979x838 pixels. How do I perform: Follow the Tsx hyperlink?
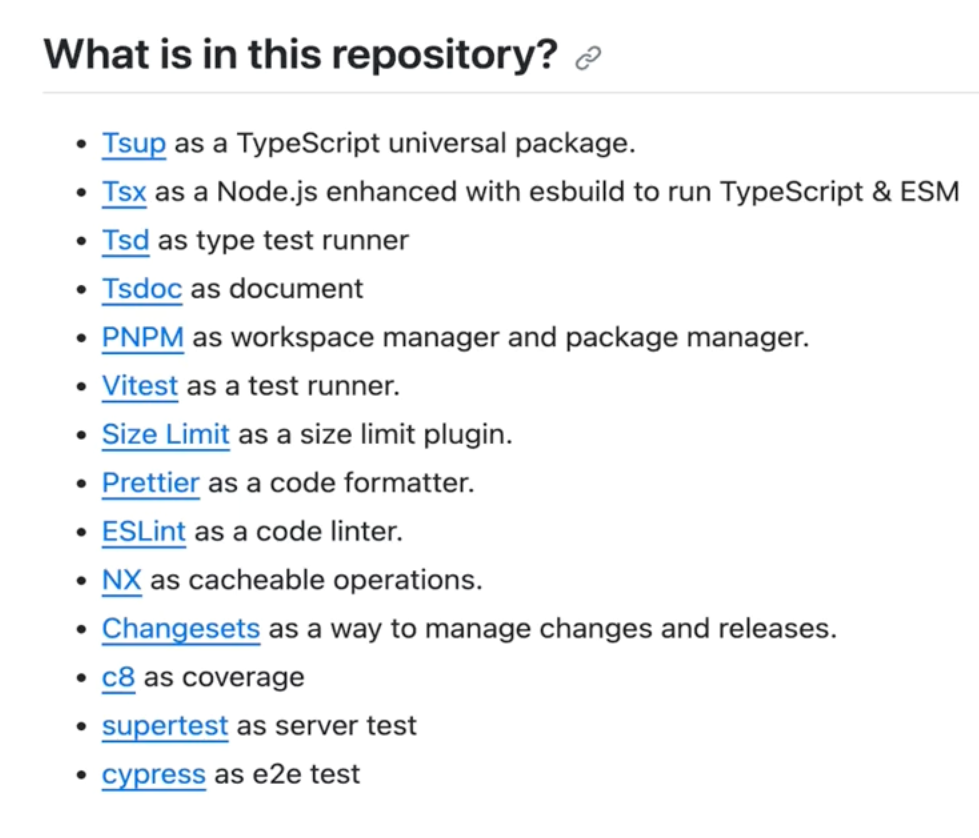pos(124,191)
